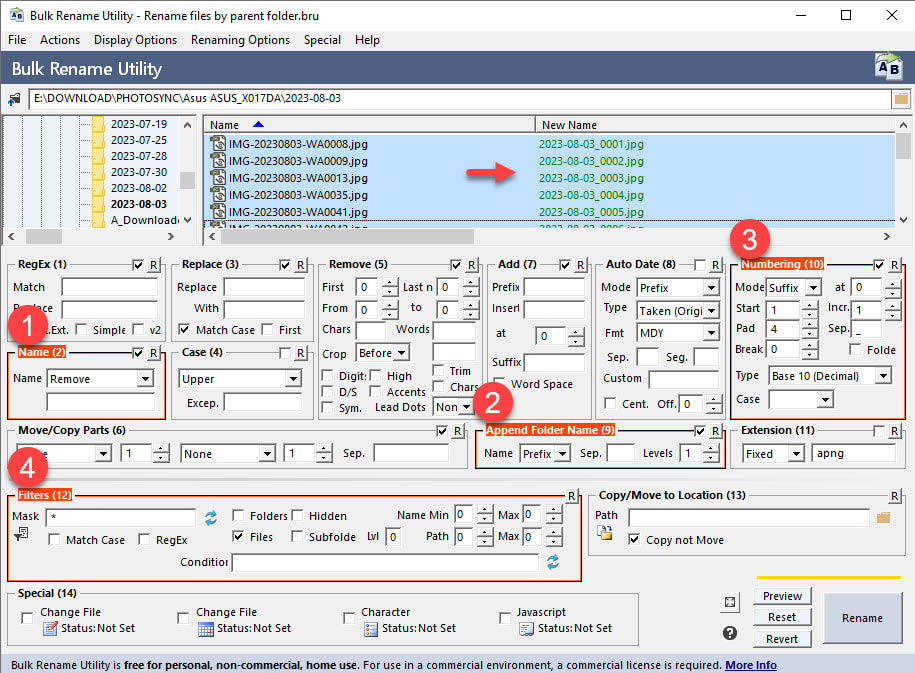Enable the Hidden filter checkbox
Image resolution: width=915 pixels, height=673 pixels.
click(x=297, y=515)
